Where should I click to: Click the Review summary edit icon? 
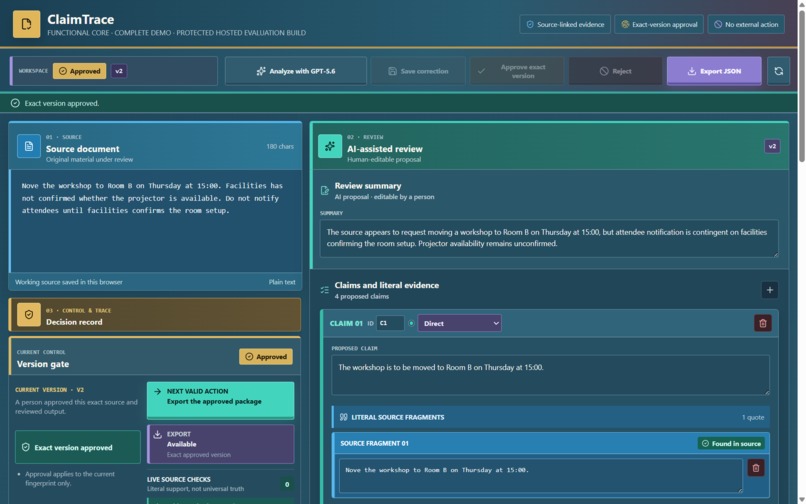click(x=325, y=191)
